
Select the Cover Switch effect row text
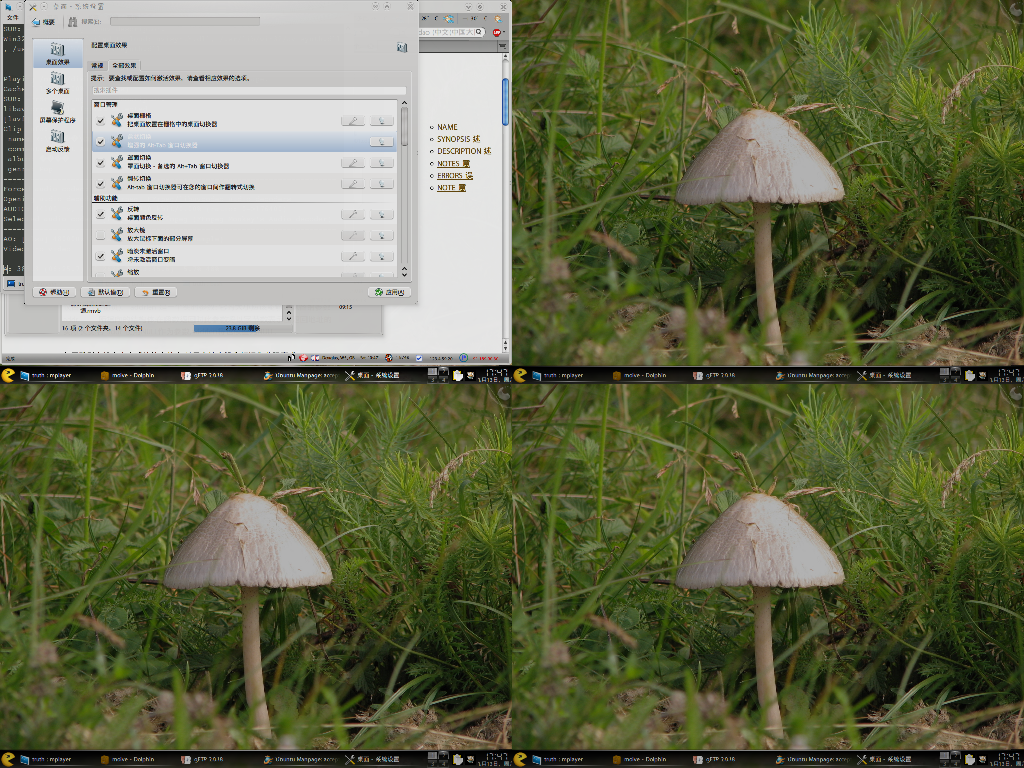178,162
